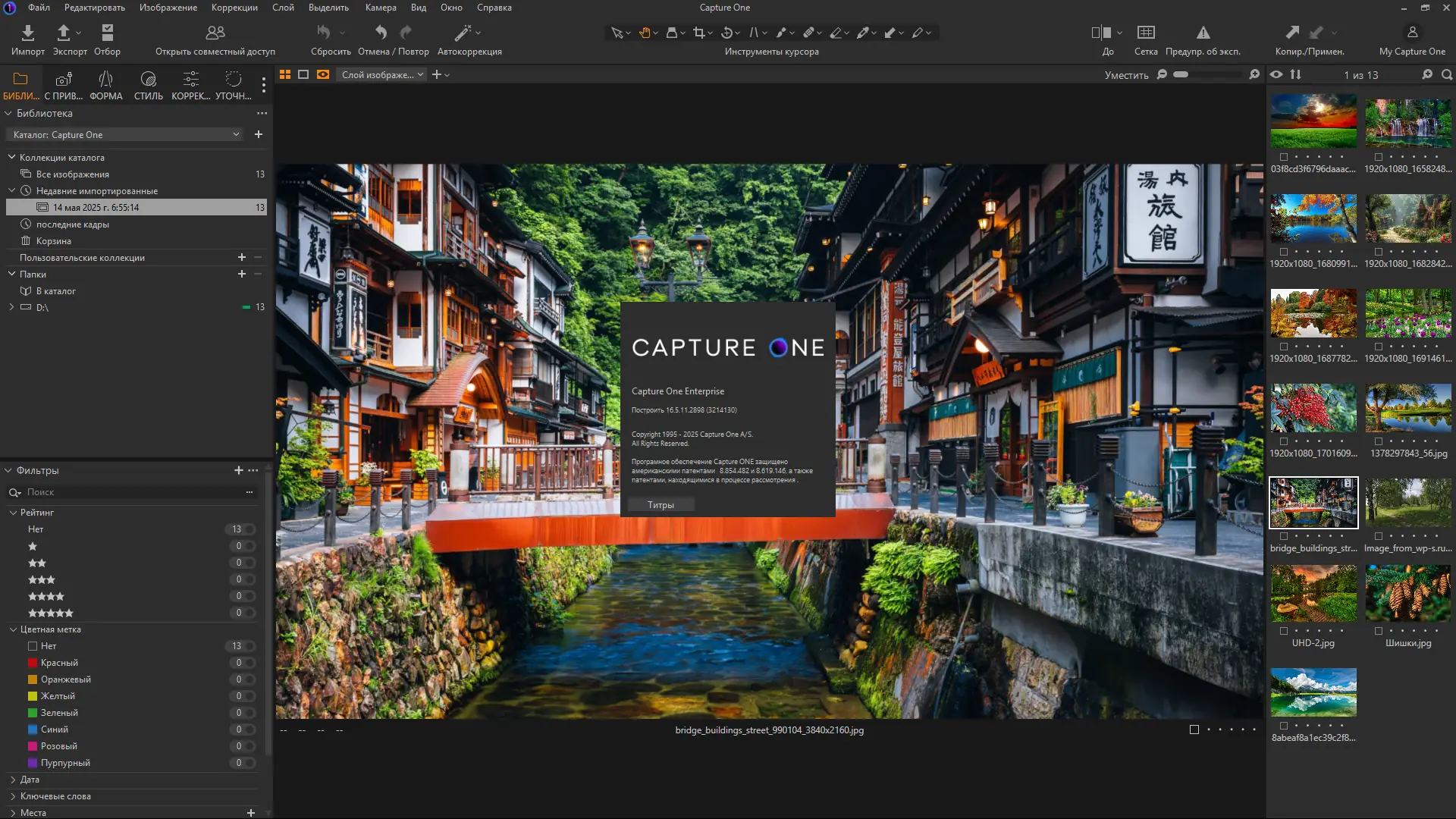
Task: Expand the D:\ folder tree item
Action: click(11, 307)
